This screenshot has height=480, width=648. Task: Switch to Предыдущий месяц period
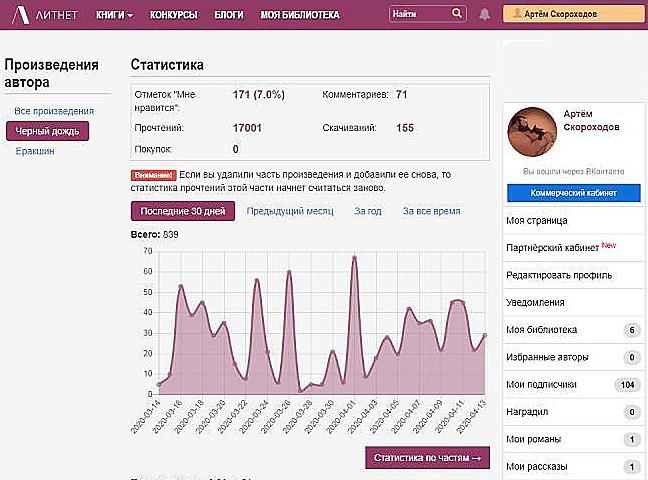(289, 211)
